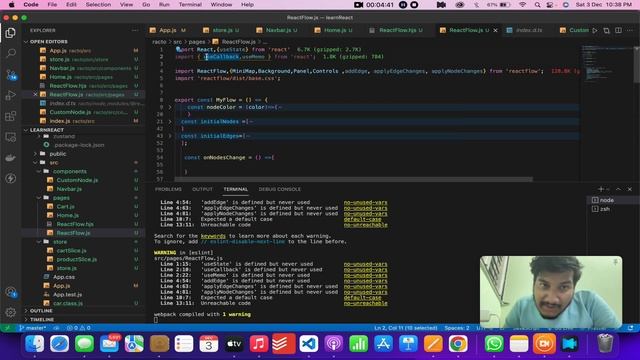Open Run and Debug view
640x360 pixels.
[x=11, y=95]
